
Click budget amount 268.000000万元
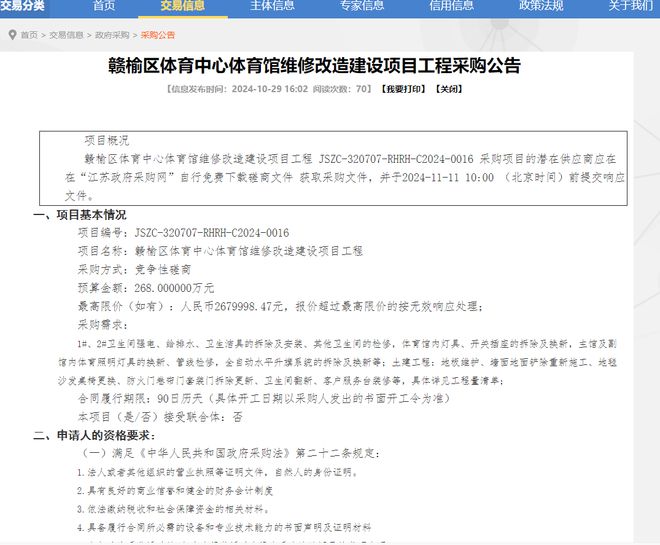[x=174, y=288]
